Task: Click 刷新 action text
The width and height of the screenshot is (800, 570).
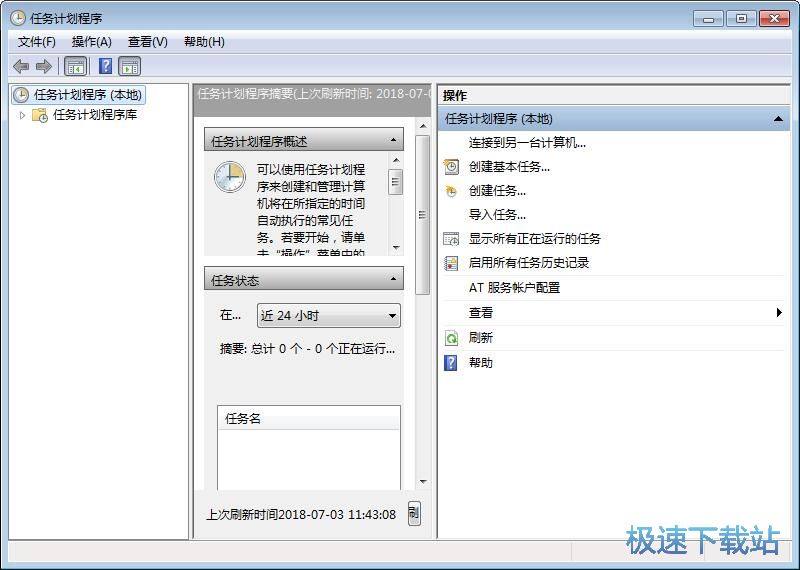Action: [x=481, y=338]
